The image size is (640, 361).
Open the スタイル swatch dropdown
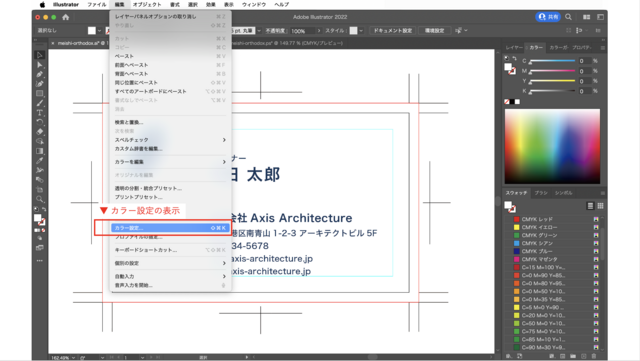pos(361,31)
